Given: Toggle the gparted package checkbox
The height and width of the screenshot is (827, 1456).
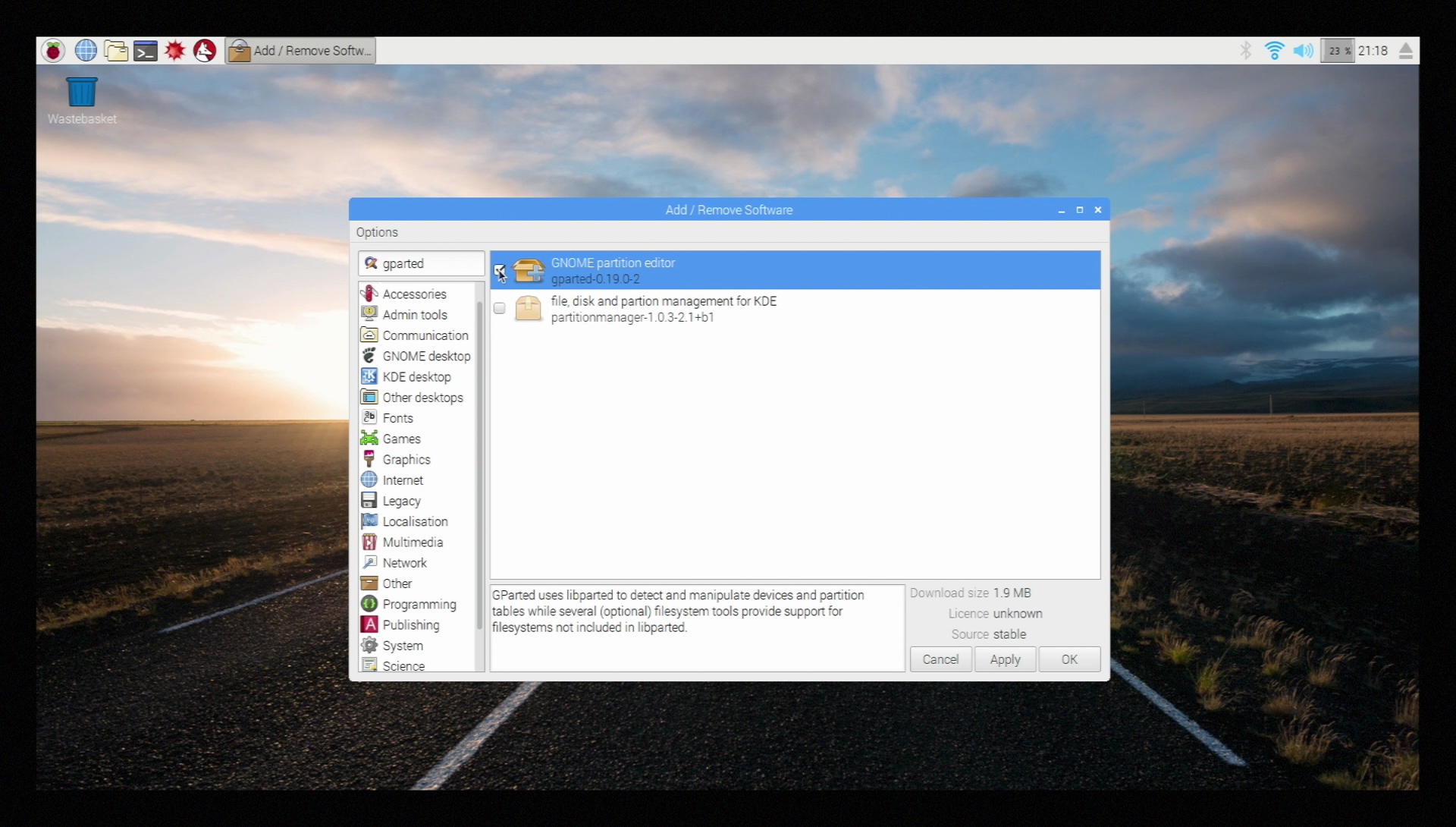Looking at the screenshot, I should pyautogui.click(x=500, y=270).
